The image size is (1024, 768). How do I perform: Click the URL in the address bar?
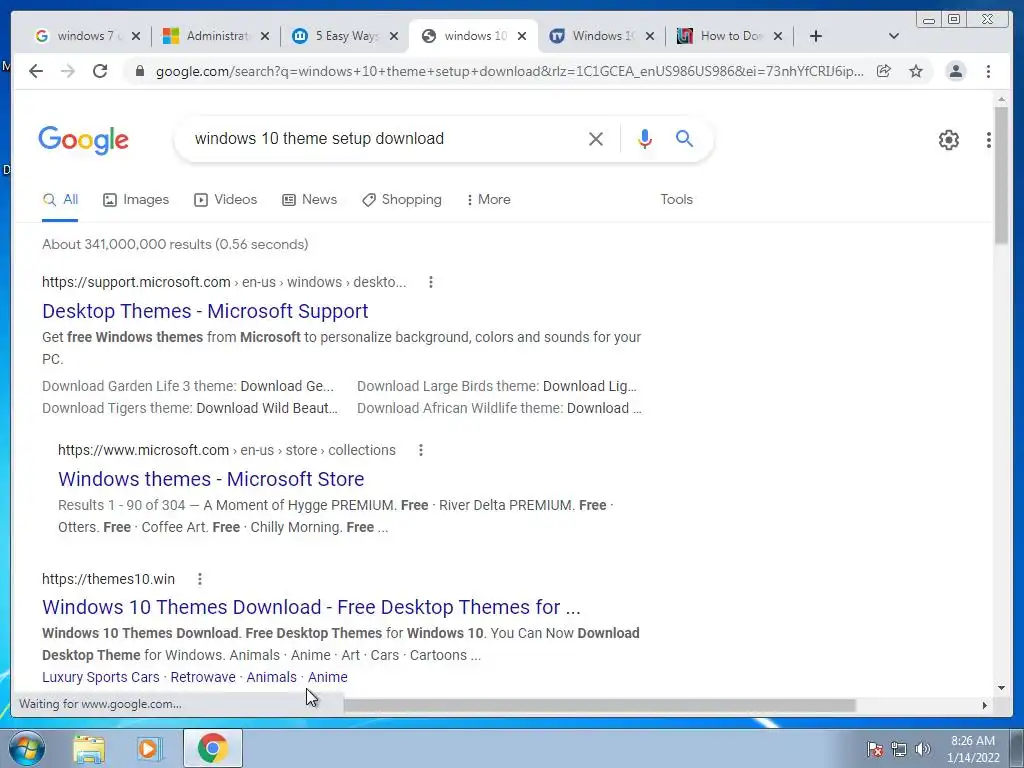pyautogui.click(x=509, y=71)
